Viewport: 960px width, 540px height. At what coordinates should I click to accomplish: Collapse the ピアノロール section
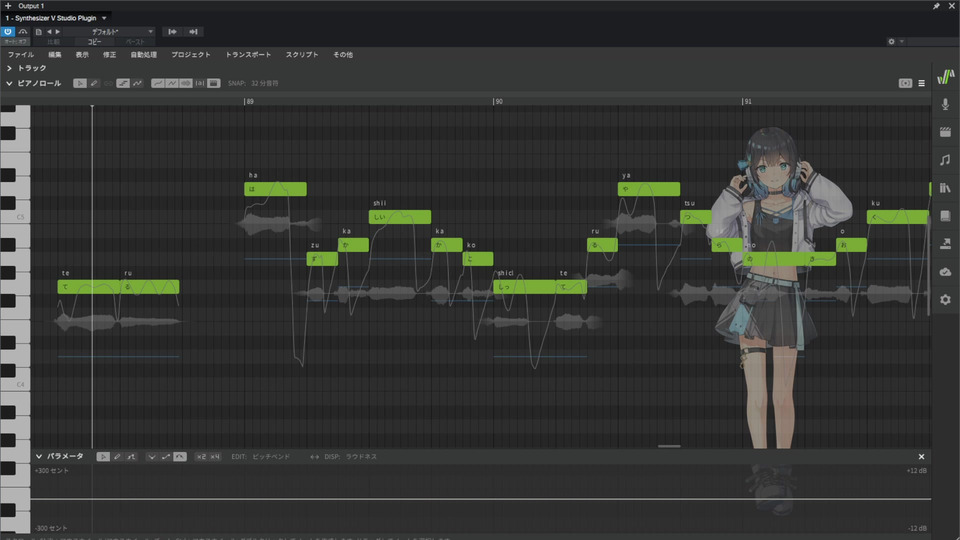tap(9, 83)
